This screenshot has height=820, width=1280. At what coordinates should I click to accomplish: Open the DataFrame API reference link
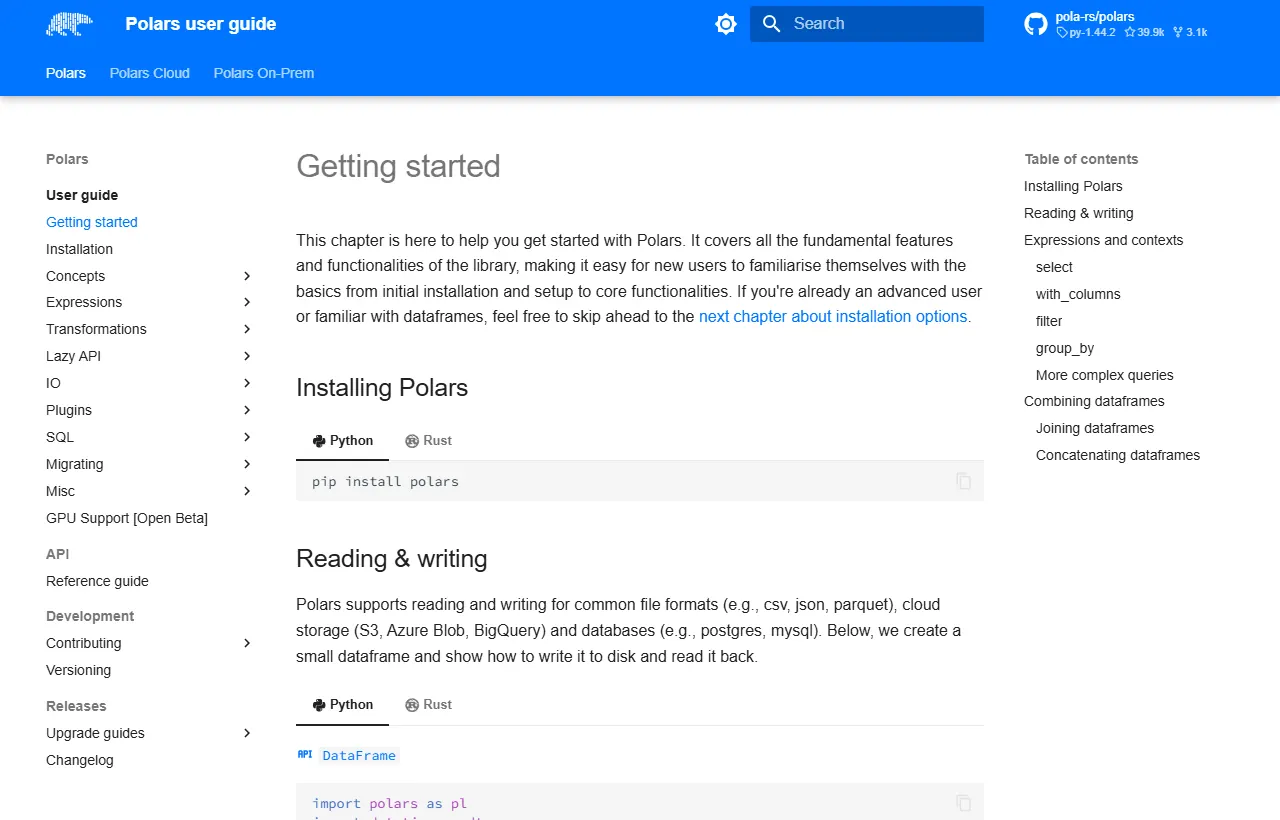359,755
